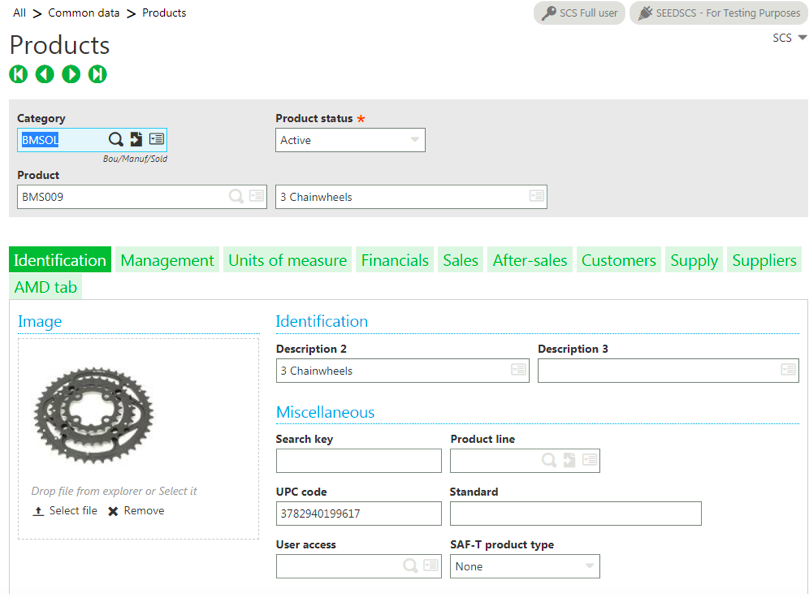Switch to the Financials tab
The height and width of the screenshot is (597, 812).
[394, 259]
